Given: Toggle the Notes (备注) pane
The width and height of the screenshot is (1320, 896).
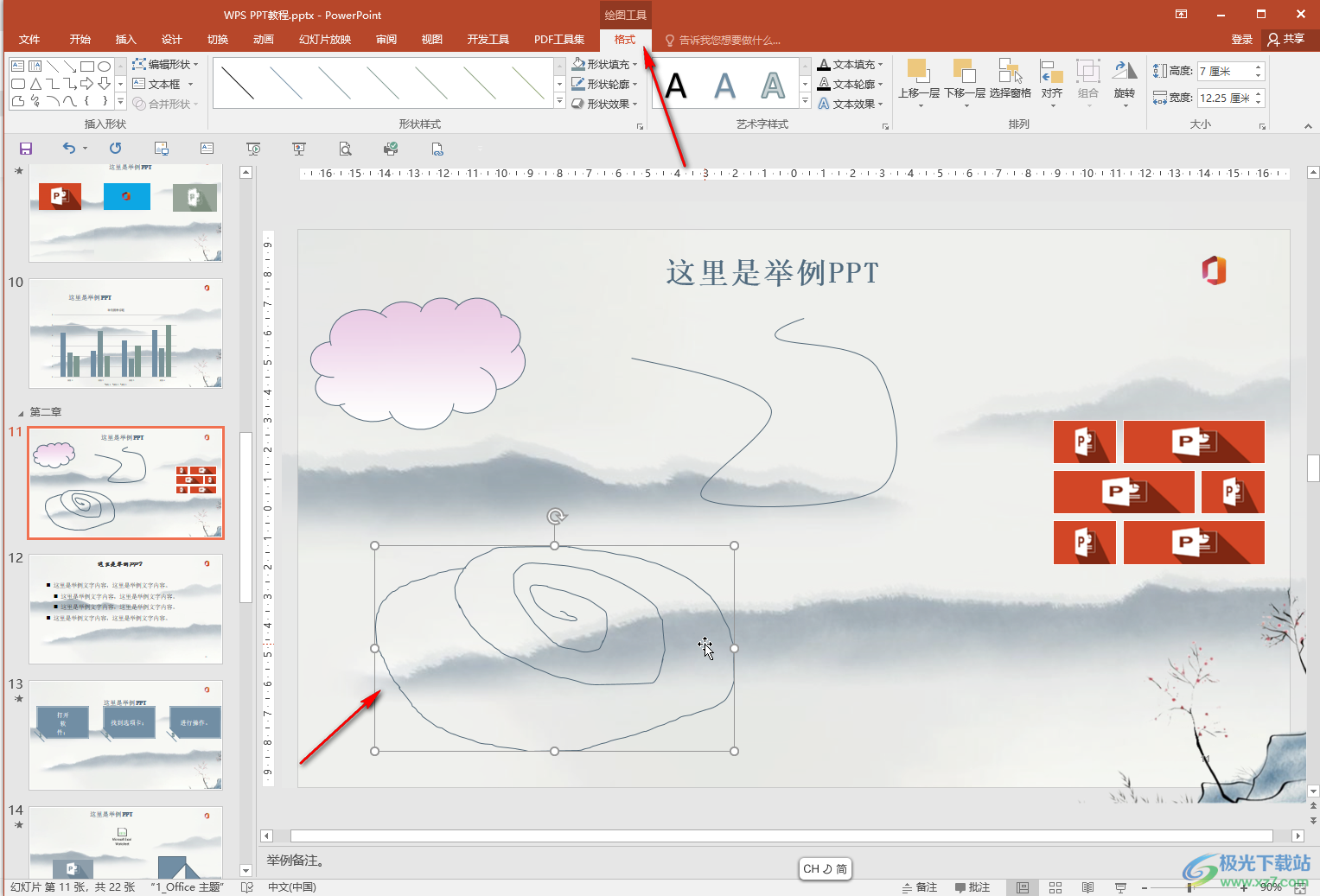Looking at the screenshot, I should pos(920,887).
